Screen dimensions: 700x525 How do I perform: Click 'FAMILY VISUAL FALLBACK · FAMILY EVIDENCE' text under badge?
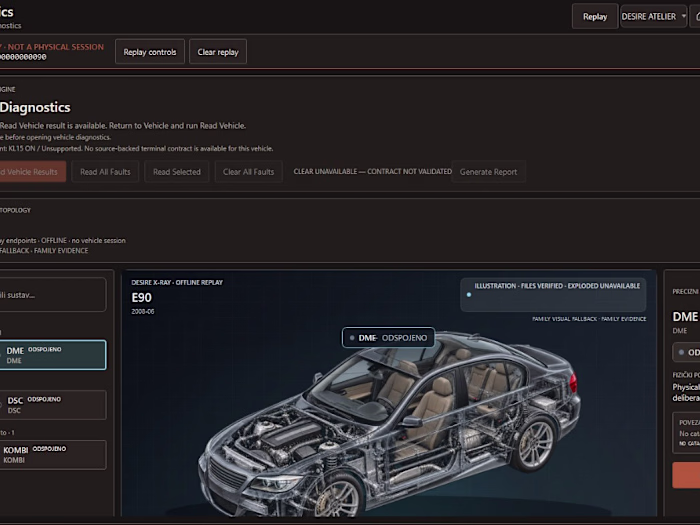coord(589,319)
